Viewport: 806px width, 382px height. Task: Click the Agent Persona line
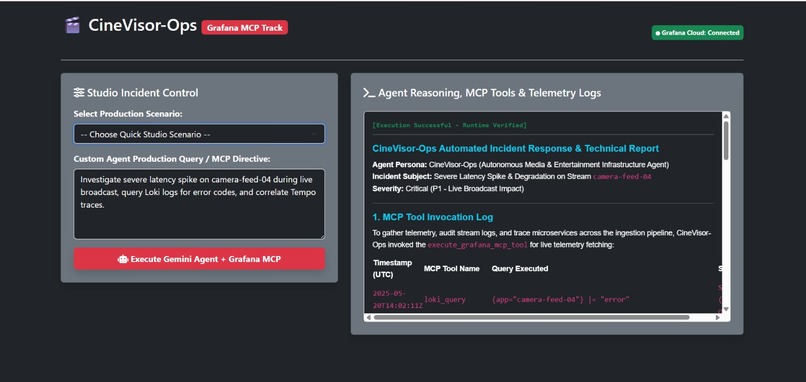click(x=521, y=165)
